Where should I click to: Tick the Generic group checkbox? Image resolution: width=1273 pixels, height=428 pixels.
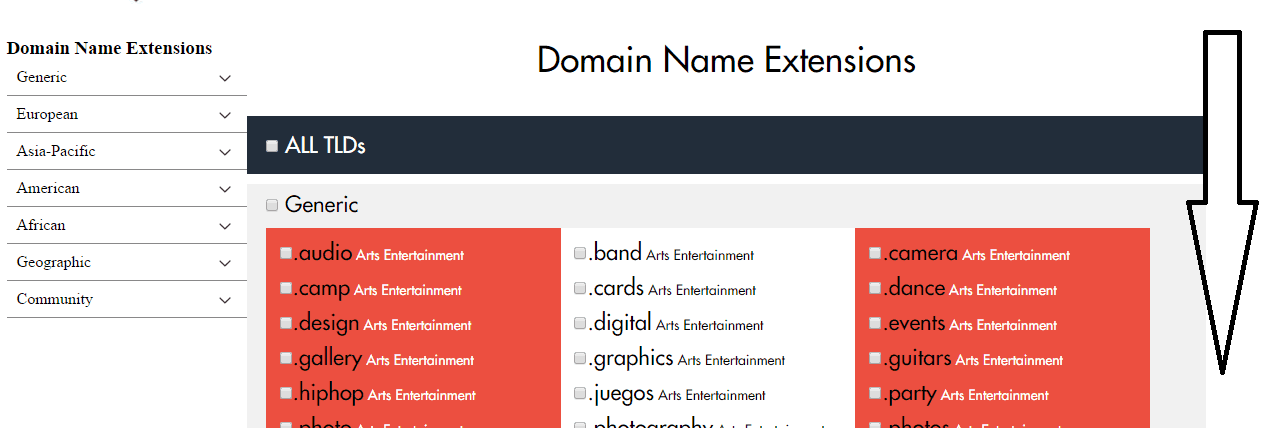(x=272, y=205)
